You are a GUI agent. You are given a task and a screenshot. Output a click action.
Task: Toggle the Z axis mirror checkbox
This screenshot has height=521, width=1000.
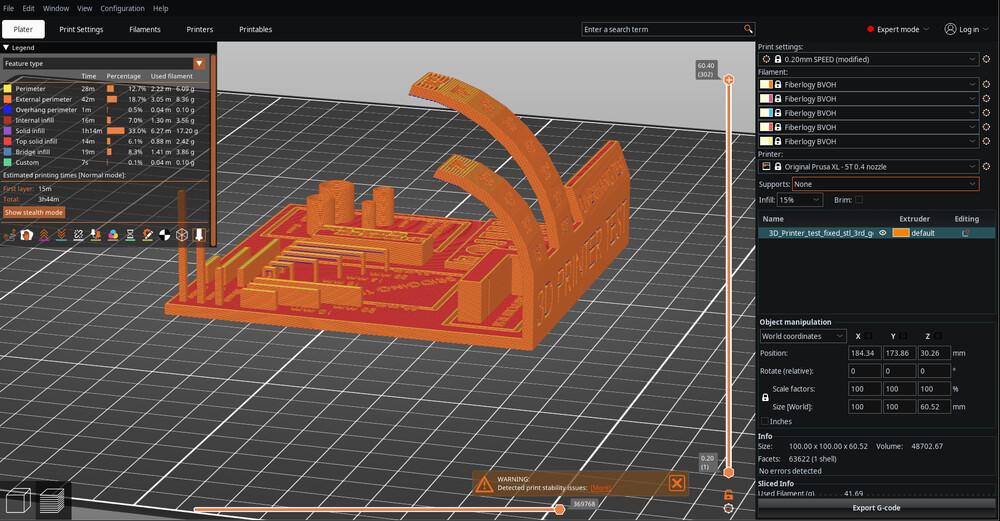(938, 336)
